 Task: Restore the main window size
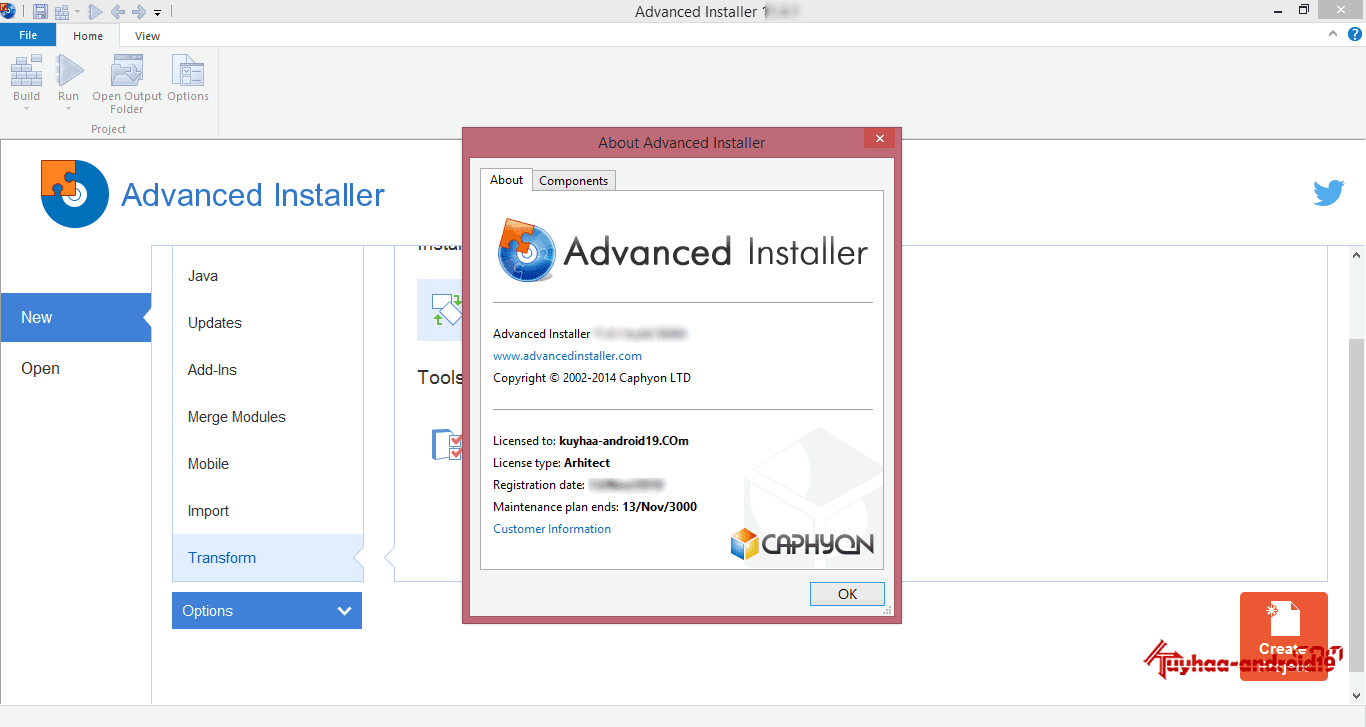1303,10
